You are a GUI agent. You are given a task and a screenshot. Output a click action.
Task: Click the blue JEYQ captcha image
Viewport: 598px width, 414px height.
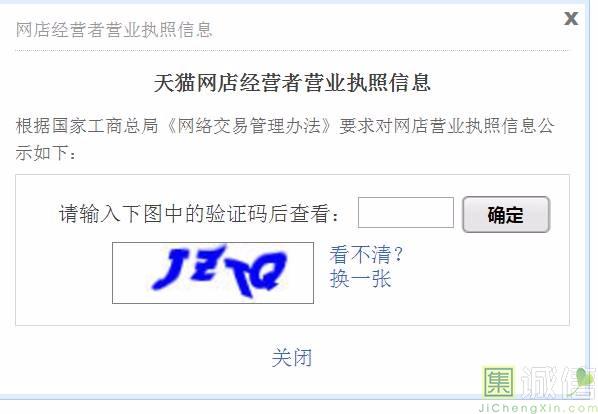(x=213, y=273)
